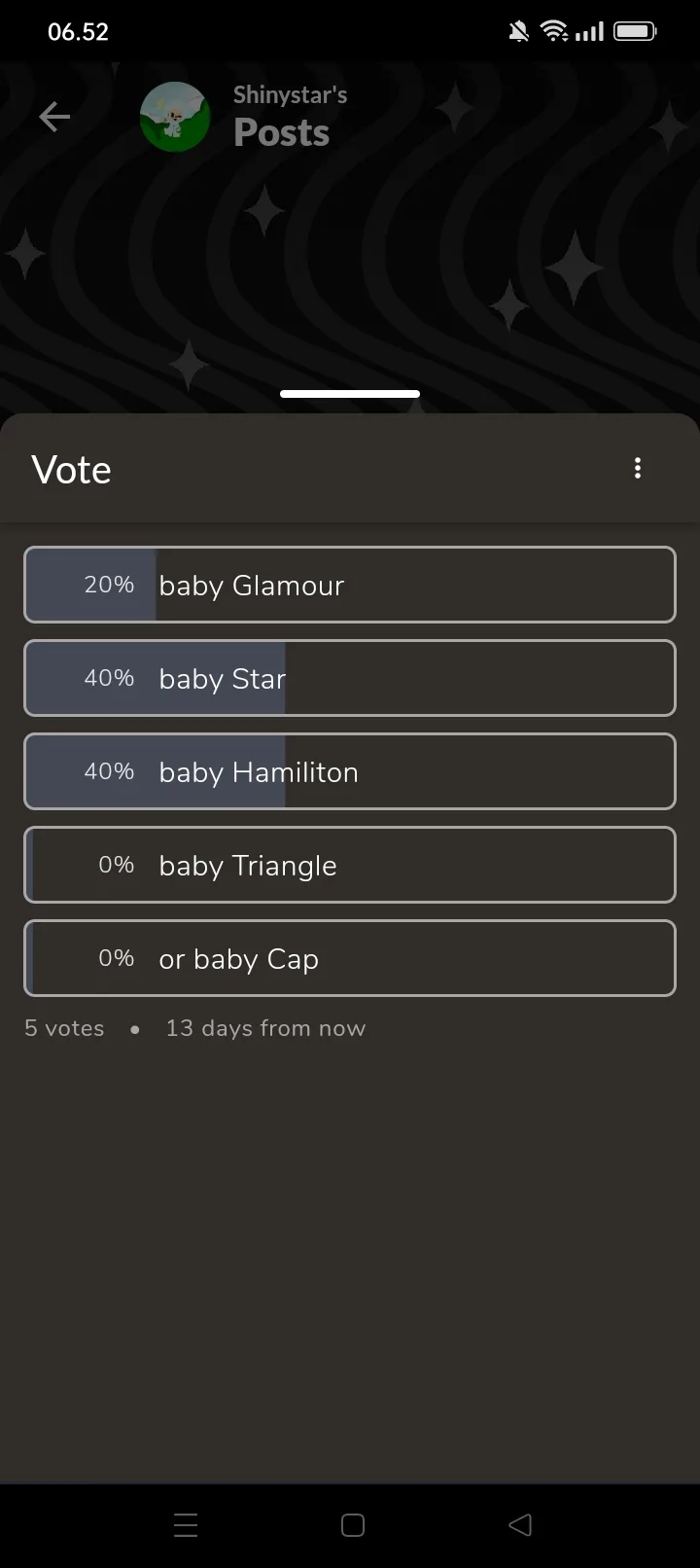Viewport: 700px width, 1568px height.
Task: Choose baby Hamiliton in the poll
Action: pyautogui.click(x=350, y=771)
